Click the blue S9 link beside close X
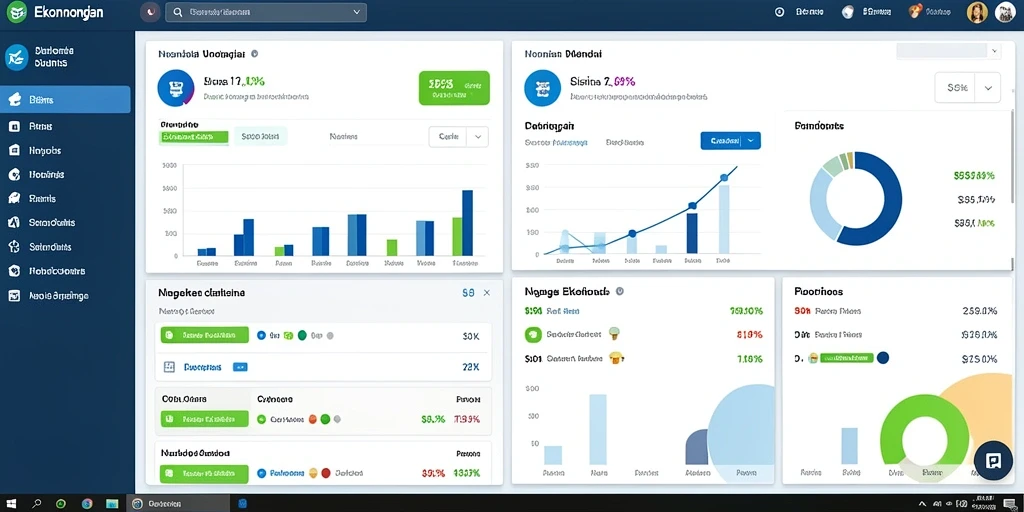1024x512 pixels. (468, 293)
